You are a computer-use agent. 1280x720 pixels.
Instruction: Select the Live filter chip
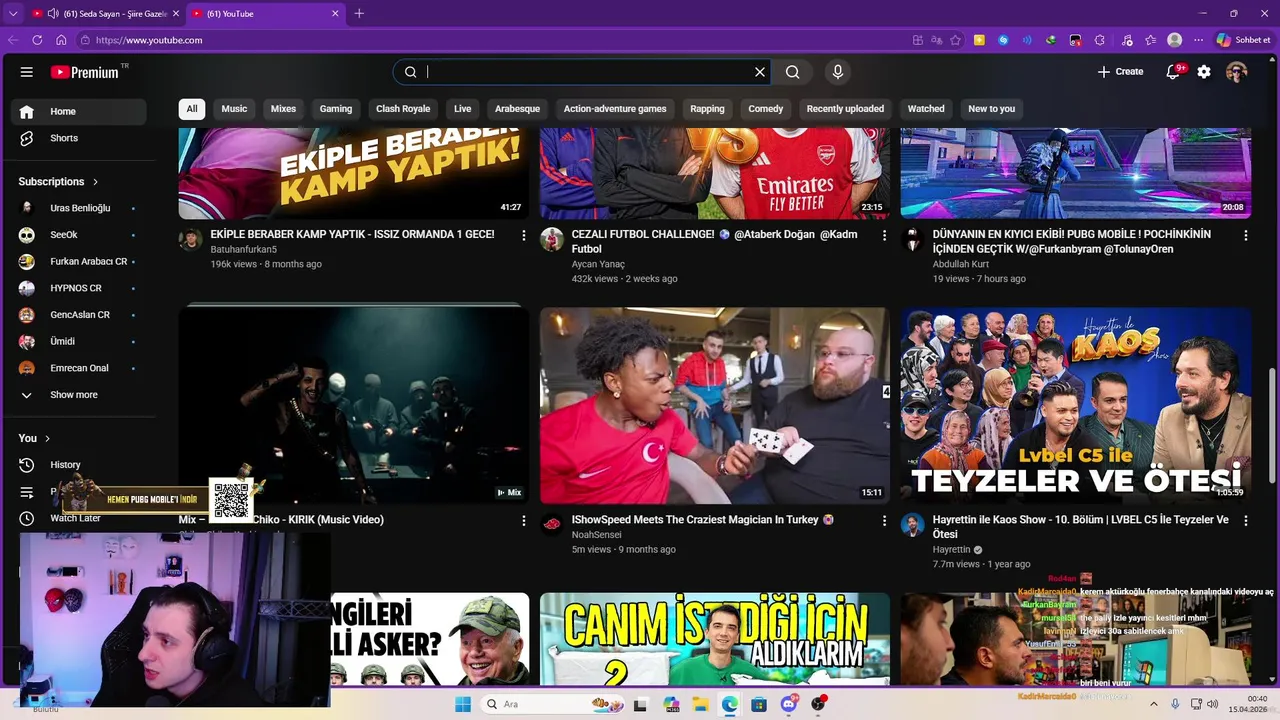coord(462,109)
